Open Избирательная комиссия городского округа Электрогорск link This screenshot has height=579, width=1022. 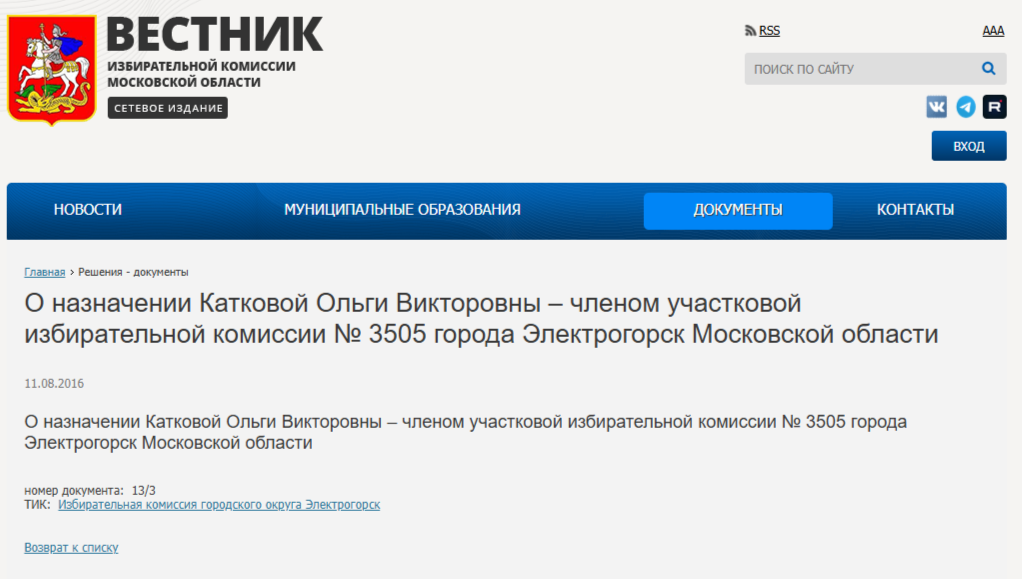[219, 505]
